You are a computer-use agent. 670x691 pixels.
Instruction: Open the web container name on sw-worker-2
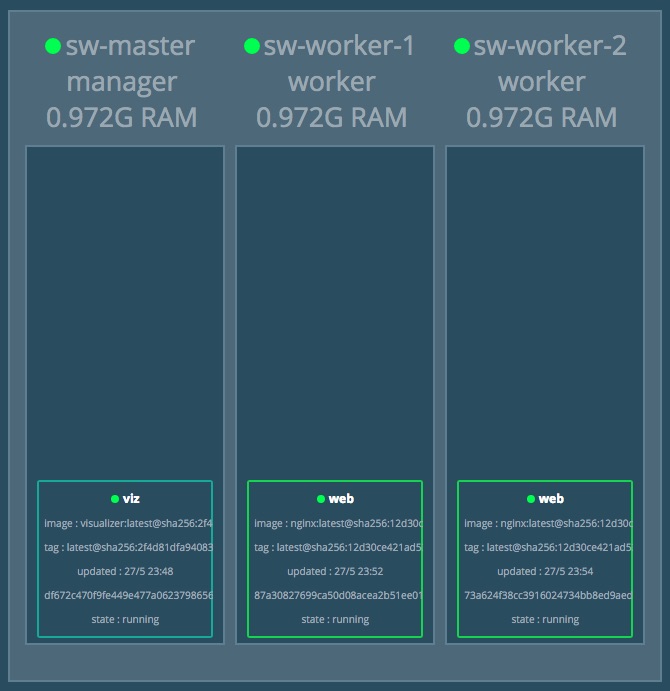tap(551, 499)
